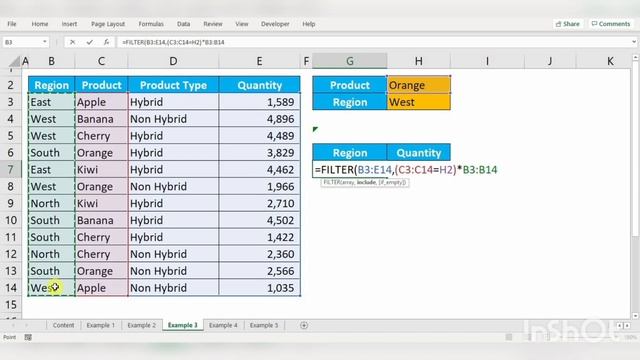640x360 pixels.
Task: Click the Region header in cell B2
Action: (x=51, y=85)
